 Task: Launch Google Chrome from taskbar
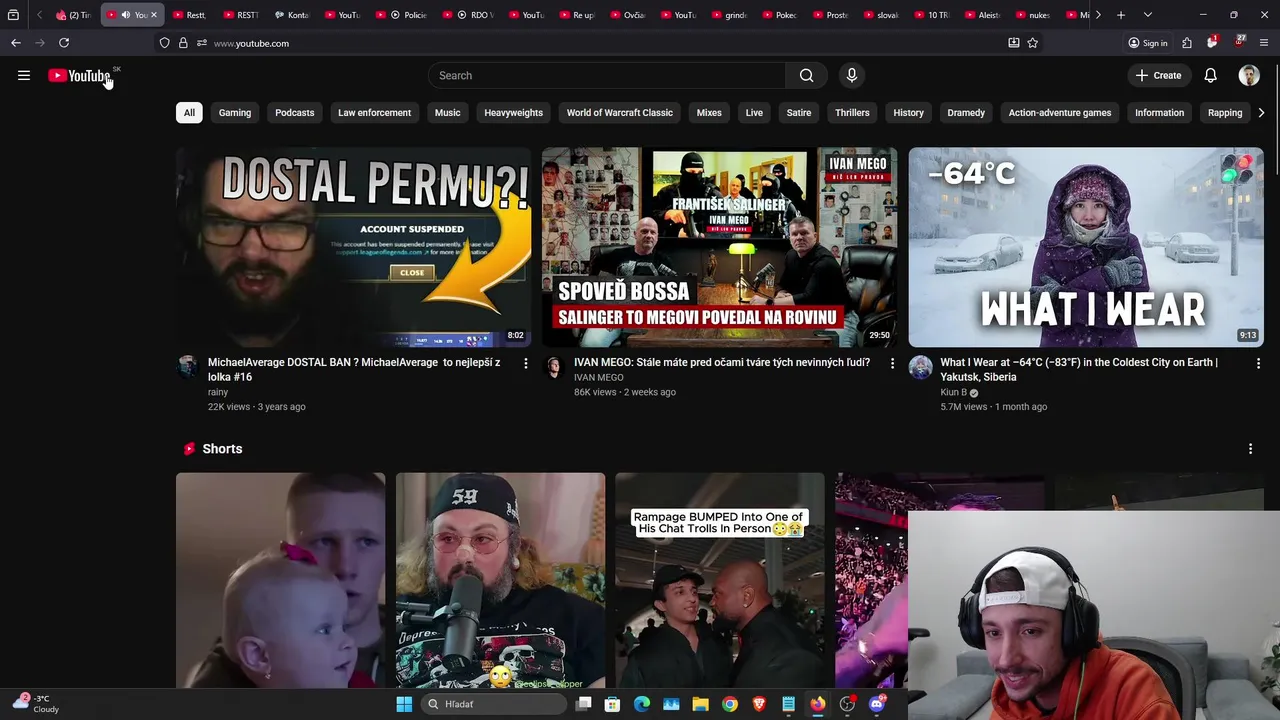pos(730,704)
